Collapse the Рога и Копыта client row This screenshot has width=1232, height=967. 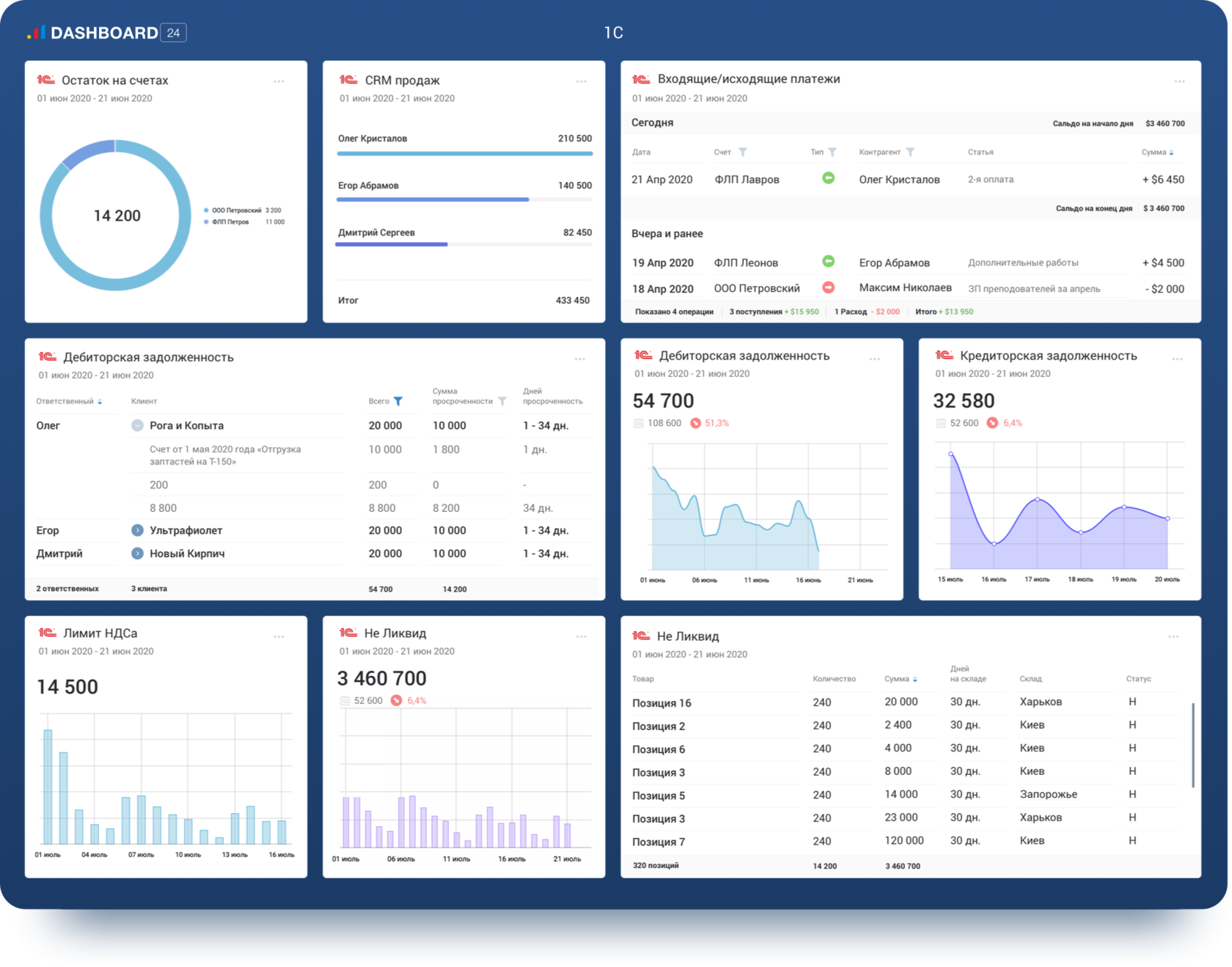pyautogui.click(x=137, y=425)
